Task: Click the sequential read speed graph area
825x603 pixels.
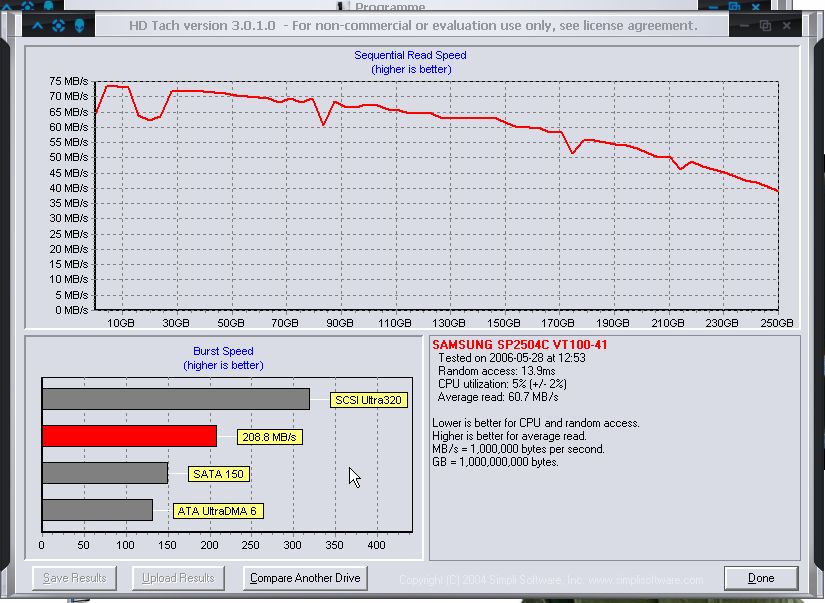Action: coord(437,195)
